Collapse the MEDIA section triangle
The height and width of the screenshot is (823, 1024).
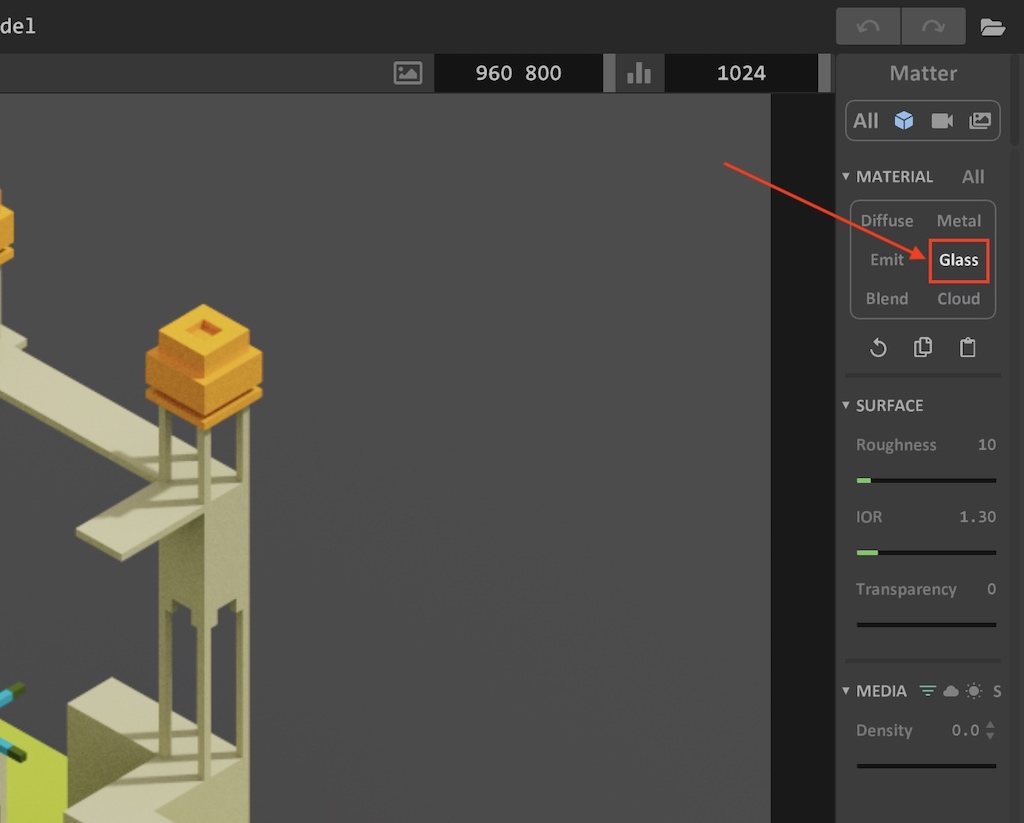(x=846, y=690)
